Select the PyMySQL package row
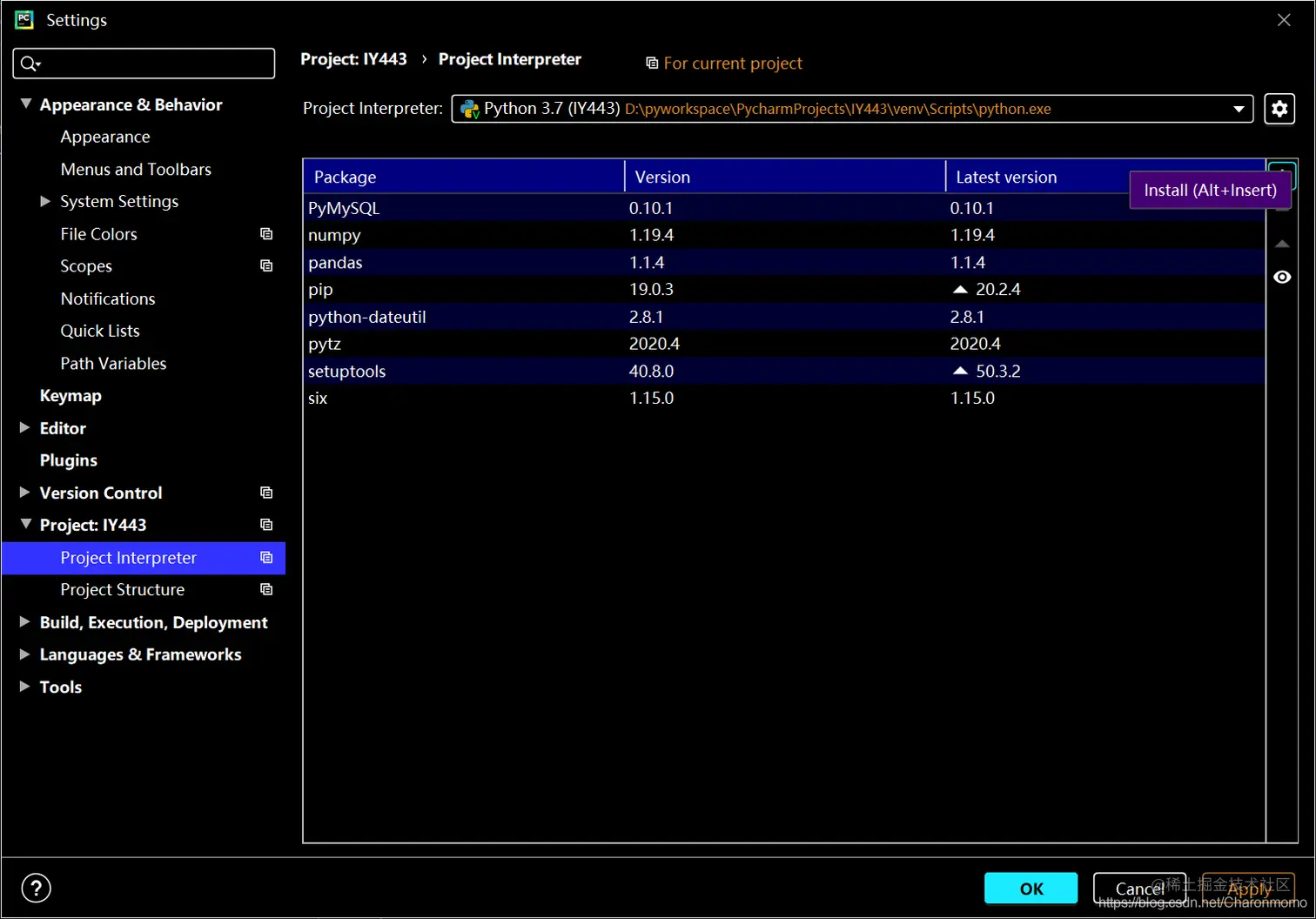Viewport: 1316px width, 919px height. [x=784, y=207]
